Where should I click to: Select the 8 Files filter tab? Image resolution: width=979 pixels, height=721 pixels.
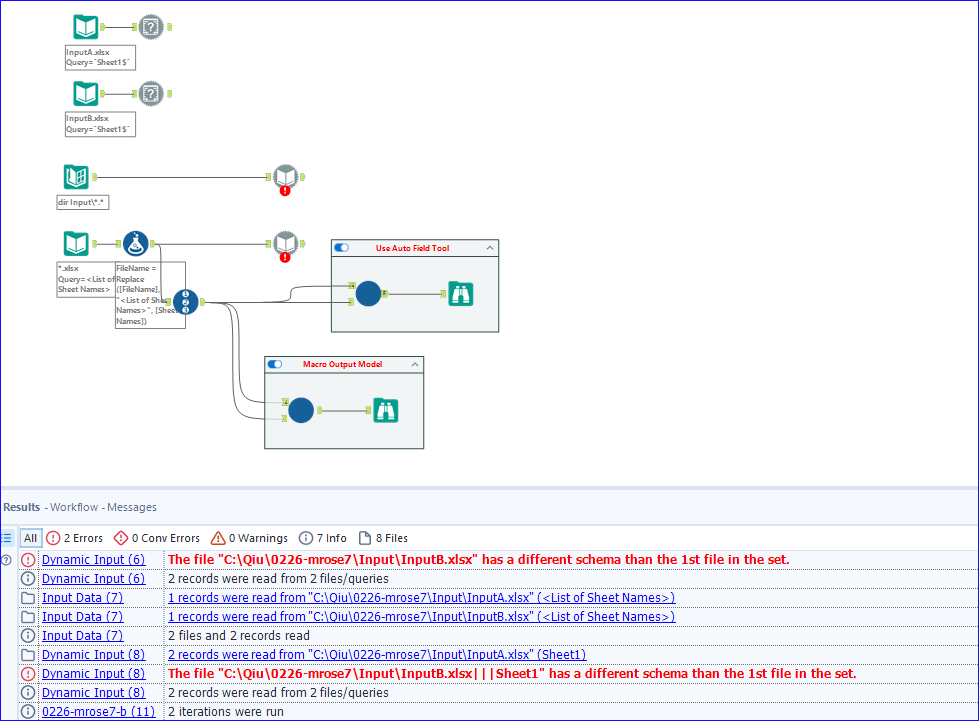(x=383, y=538)
